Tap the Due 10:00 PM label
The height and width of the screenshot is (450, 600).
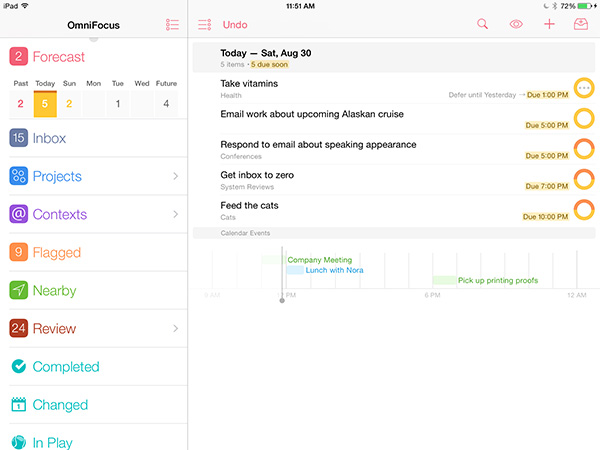[545, 217]
